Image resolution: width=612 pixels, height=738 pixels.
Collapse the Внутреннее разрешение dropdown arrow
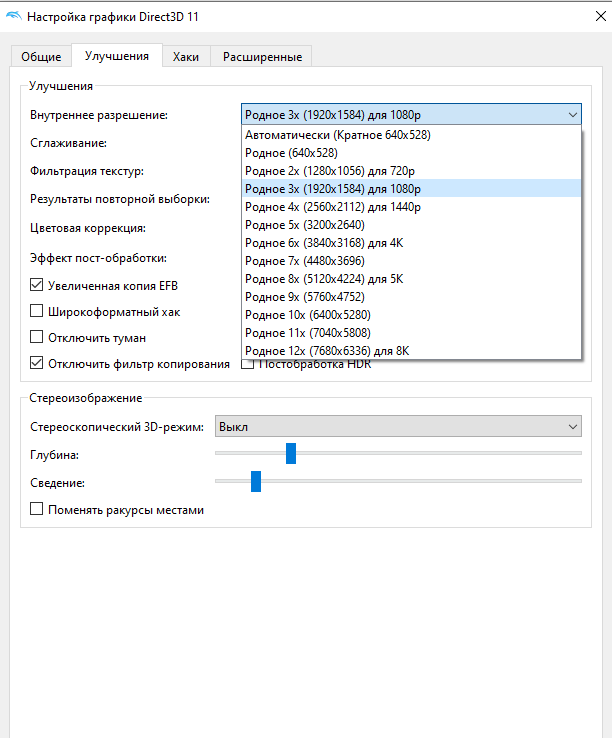pyautogui.click(x=572, y=114)
